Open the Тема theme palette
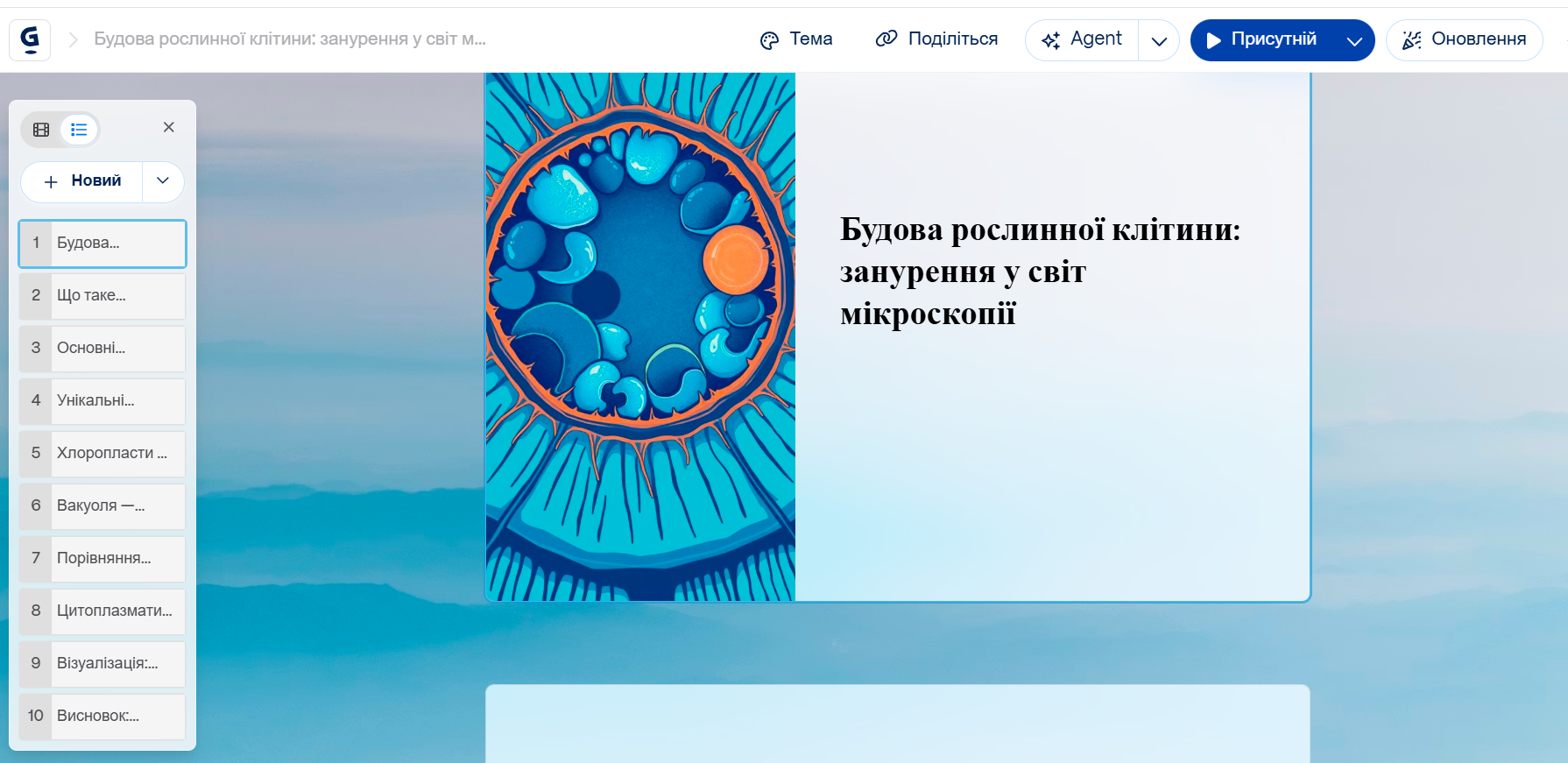 796,39
